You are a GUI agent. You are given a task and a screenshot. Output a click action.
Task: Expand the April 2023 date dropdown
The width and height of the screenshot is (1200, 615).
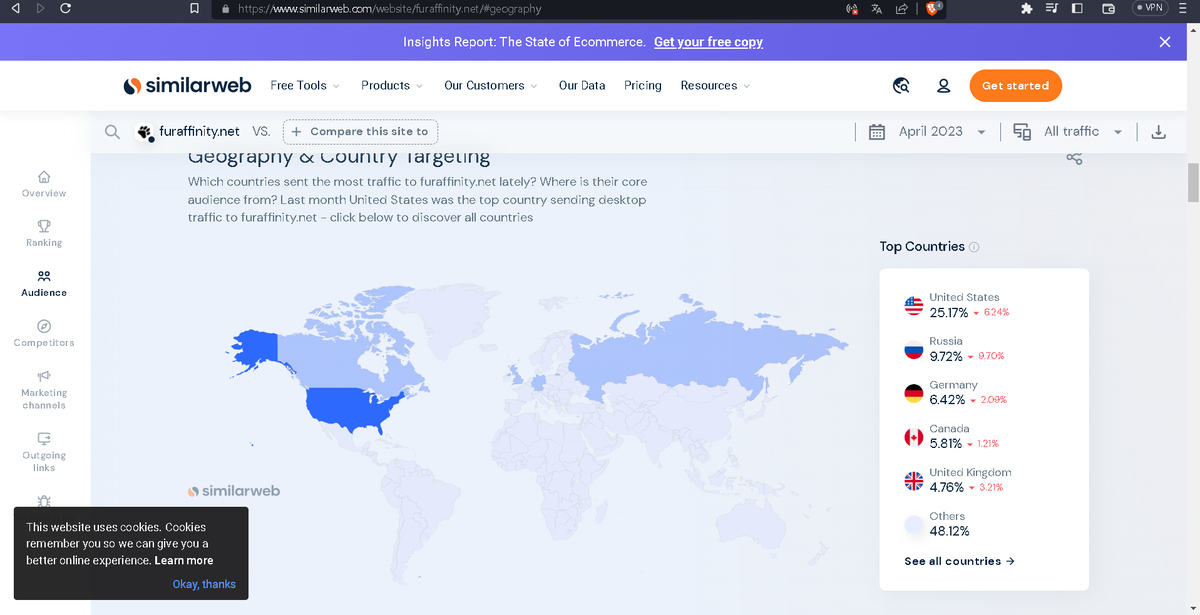click(x=930, y=132)
